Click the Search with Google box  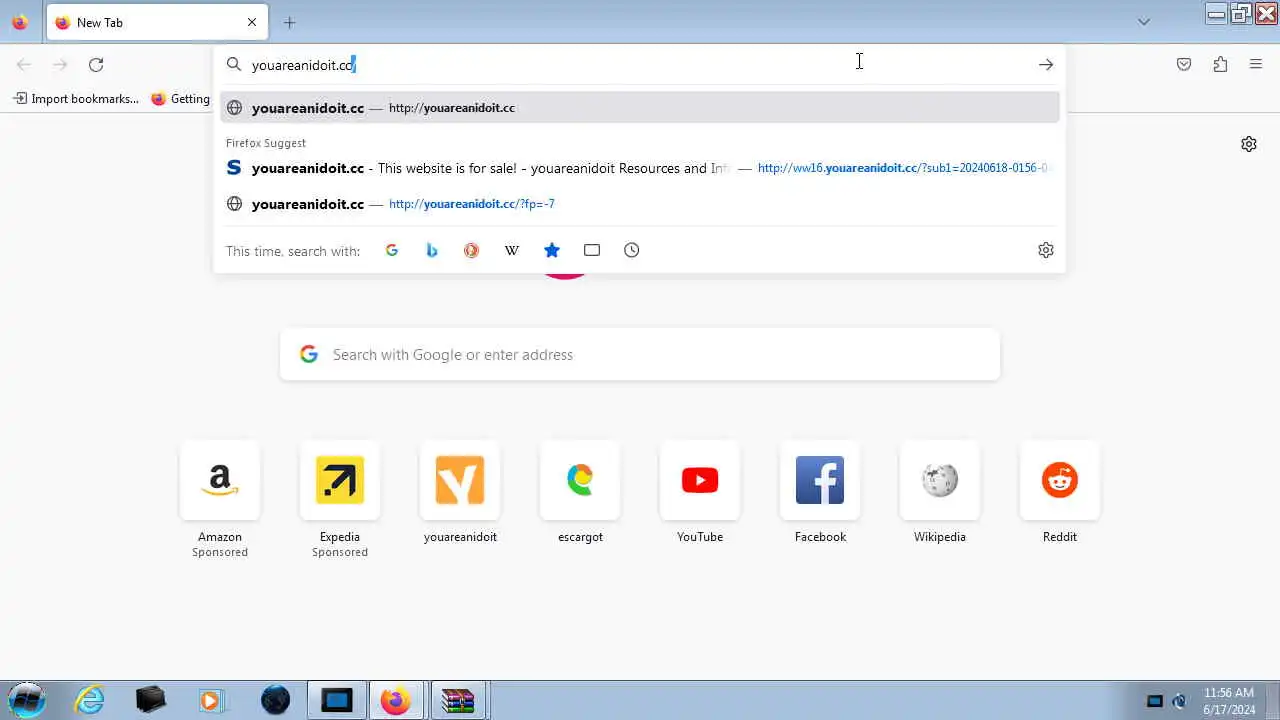point(640,354)
